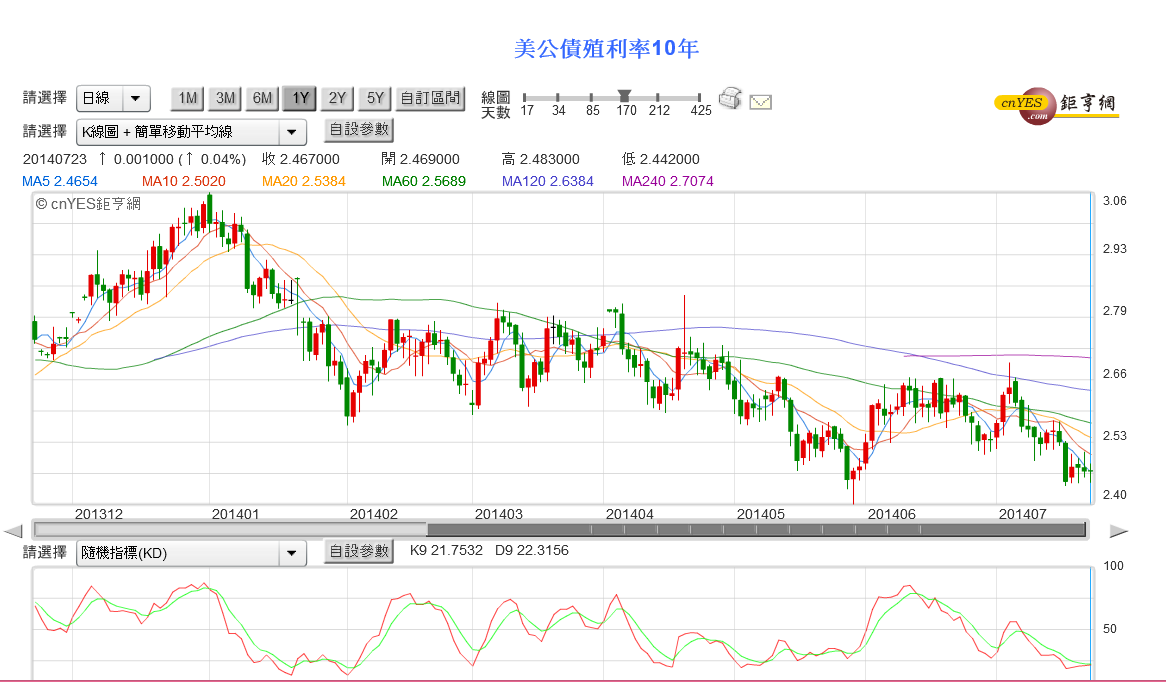Open the cnYES logo link
Screen dimensions: 1166x682
tap(1056, 106)
